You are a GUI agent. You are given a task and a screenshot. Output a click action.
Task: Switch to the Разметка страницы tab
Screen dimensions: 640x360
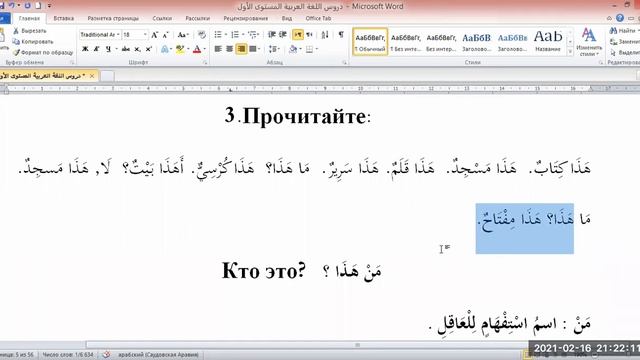click(x=113, y=18)
